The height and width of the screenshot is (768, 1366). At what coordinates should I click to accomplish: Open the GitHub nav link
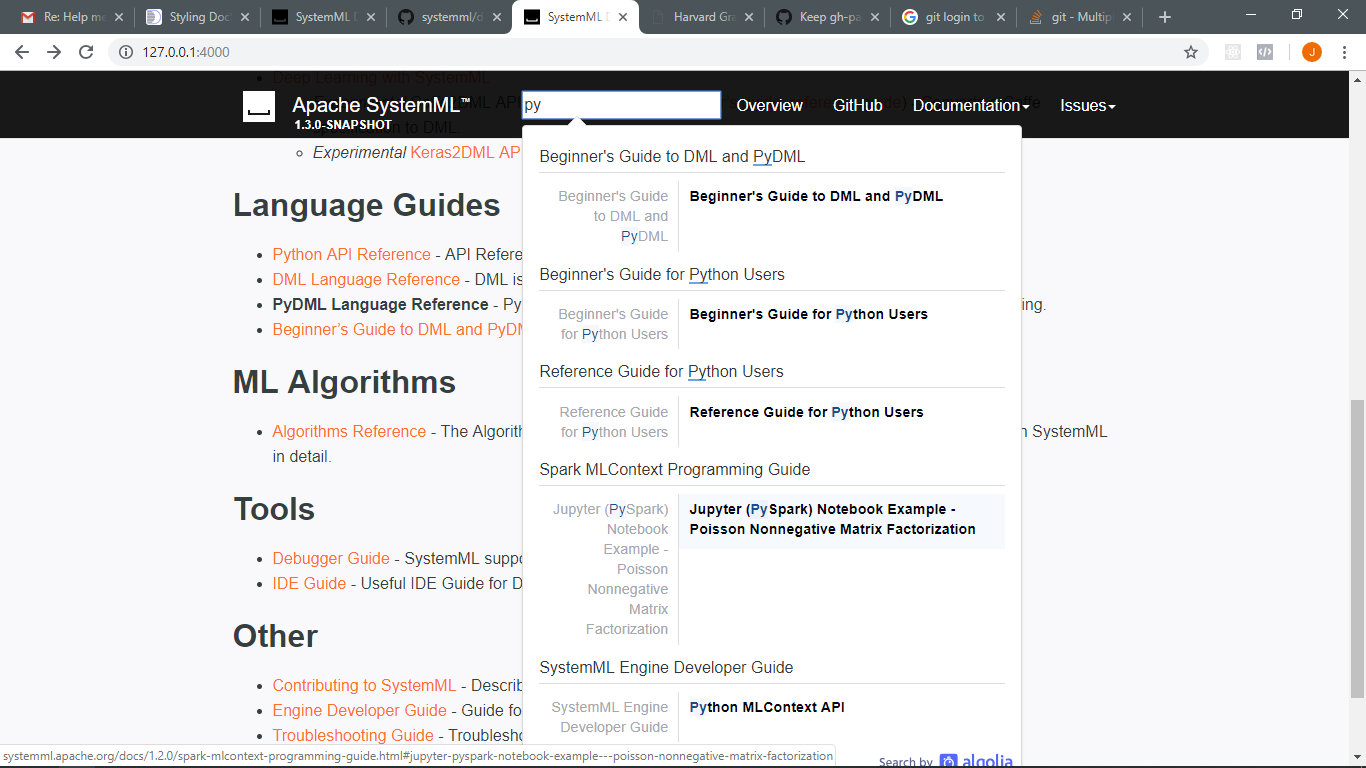(858, 106)
